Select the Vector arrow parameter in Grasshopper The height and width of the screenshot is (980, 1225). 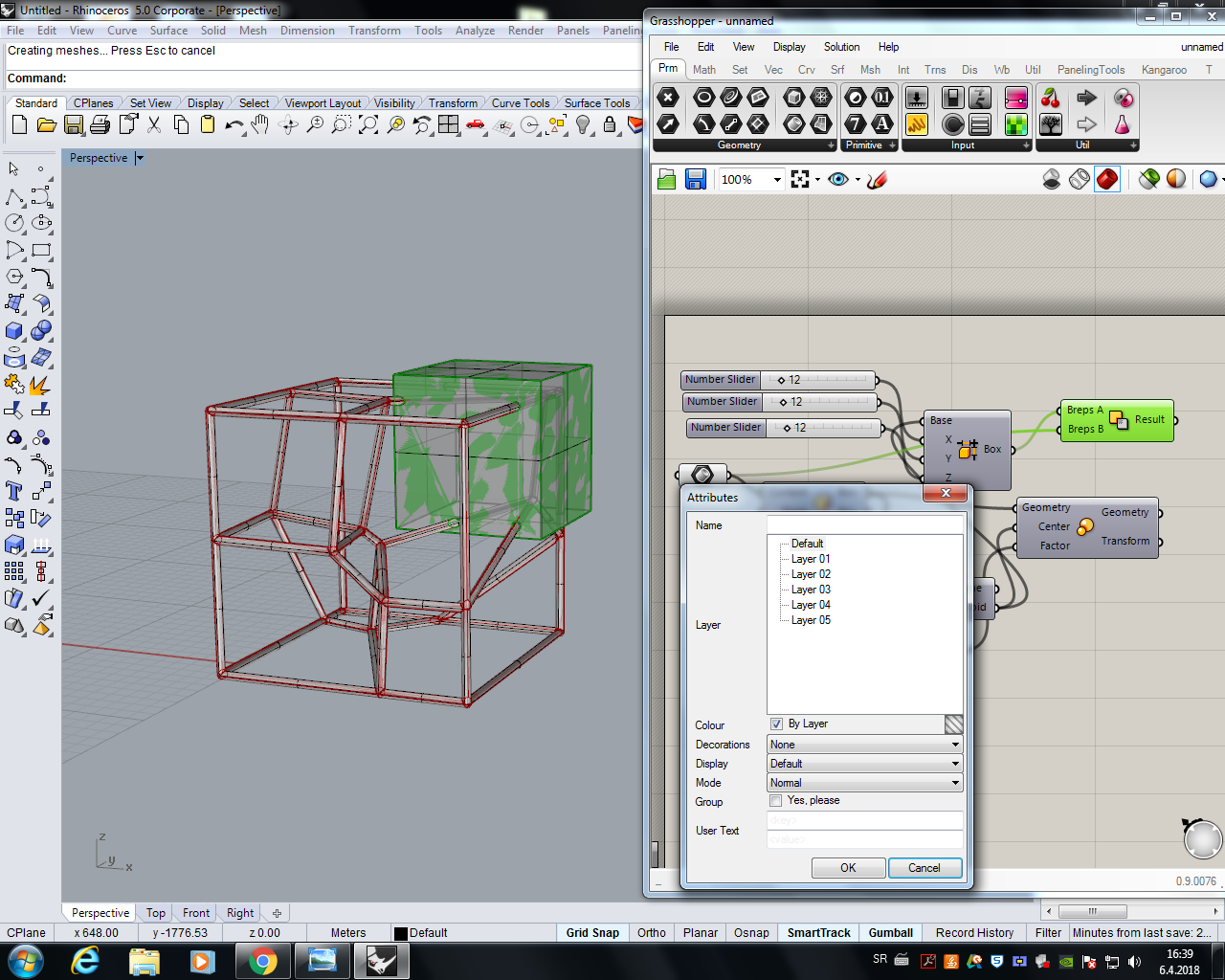point(668,123)
